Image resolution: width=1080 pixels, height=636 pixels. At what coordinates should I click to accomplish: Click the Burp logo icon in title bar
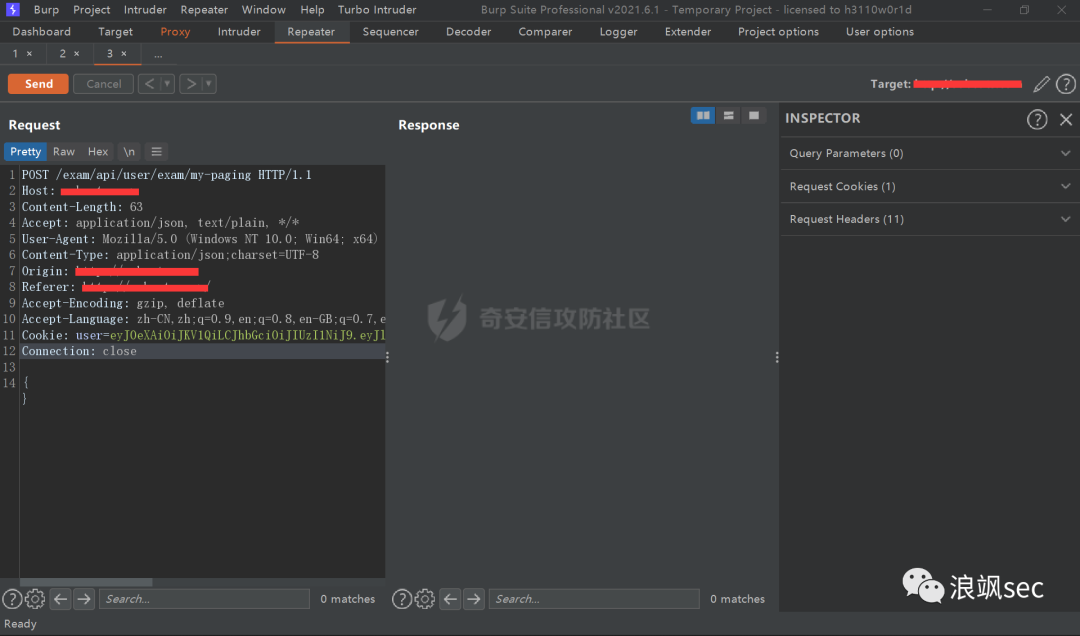[12, 10]
